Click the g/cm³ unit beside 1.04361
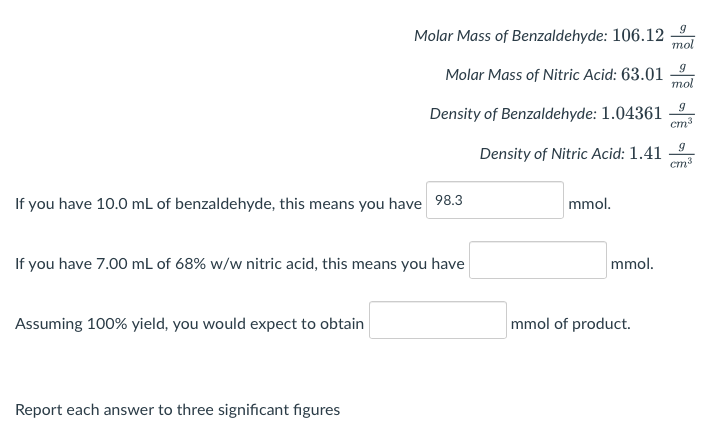This screenshot has width=706, height=444. tap(682, 115)
